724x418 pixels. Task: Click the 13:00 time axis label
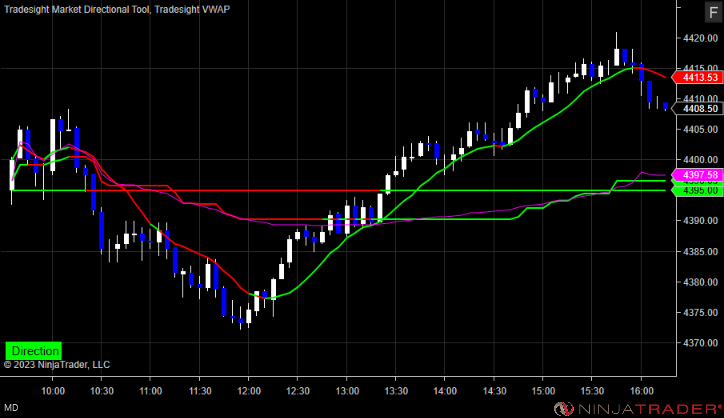347,391
